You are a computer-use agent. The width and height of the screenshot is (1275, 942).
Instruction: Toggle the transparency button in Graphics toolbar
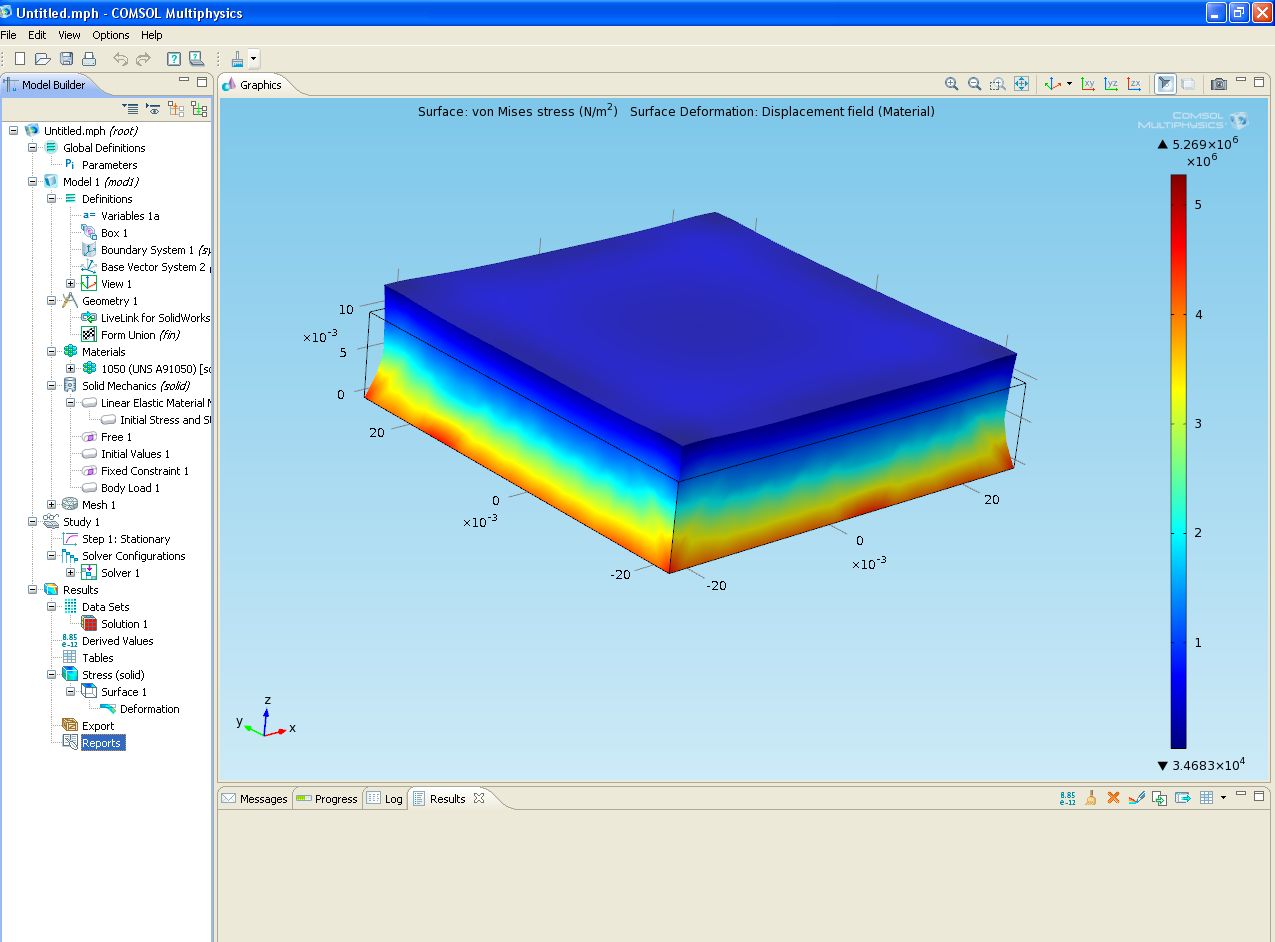[x=1188, y=85]
